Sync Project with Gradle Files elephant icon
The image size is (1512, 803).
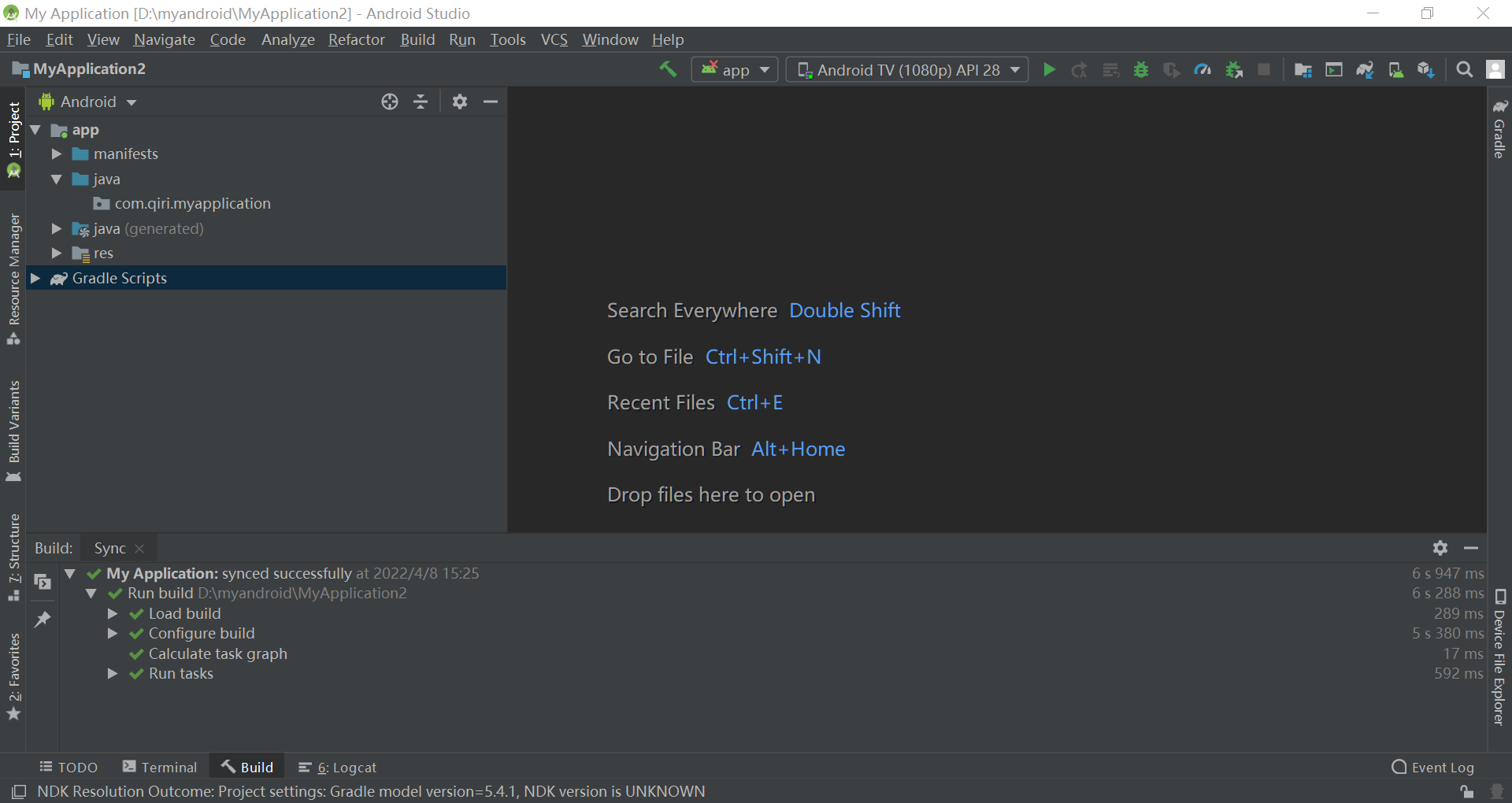coord(1365,69)
